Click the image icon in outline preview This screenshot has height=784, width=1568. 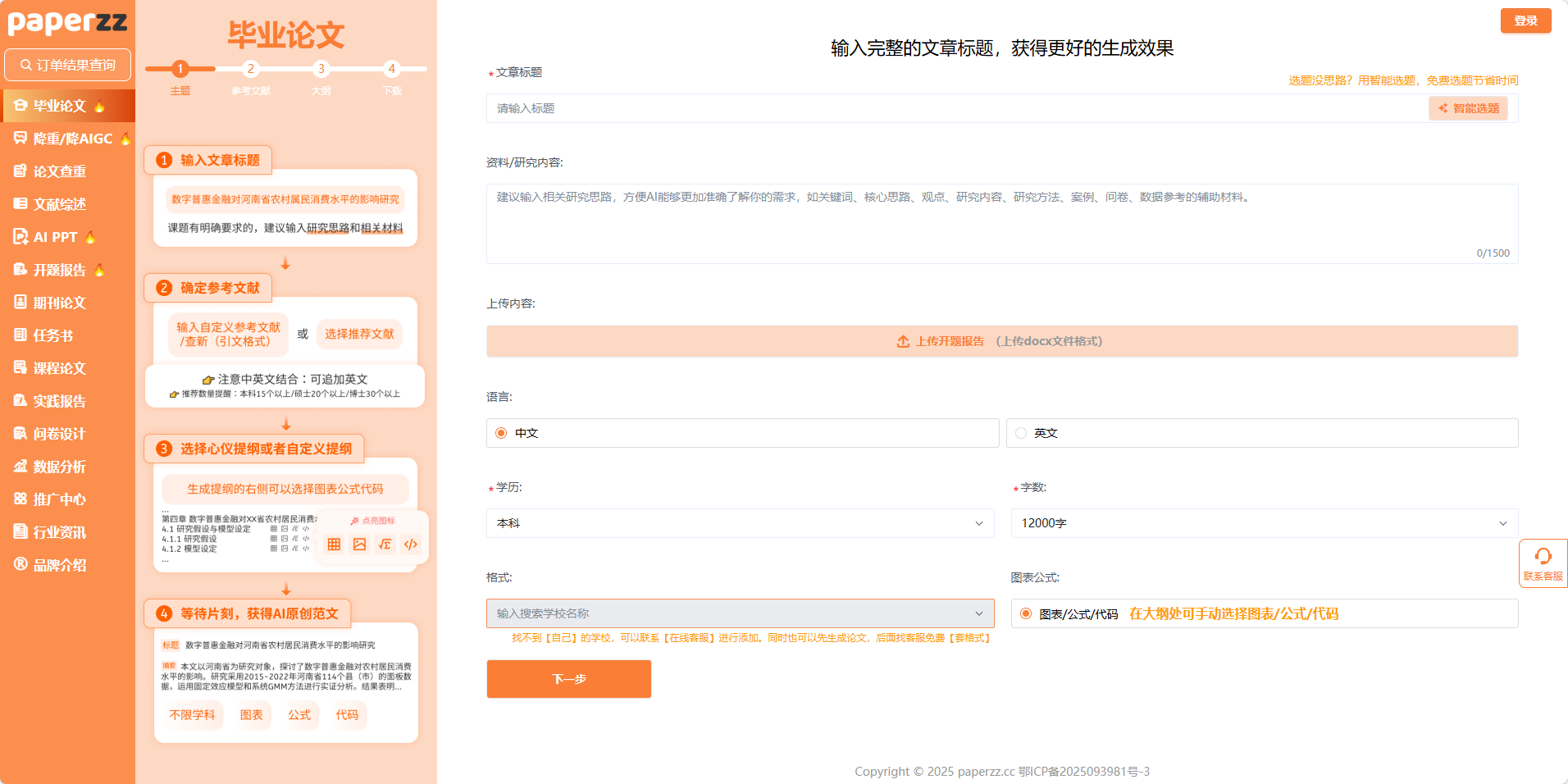[x=359, y=545]
